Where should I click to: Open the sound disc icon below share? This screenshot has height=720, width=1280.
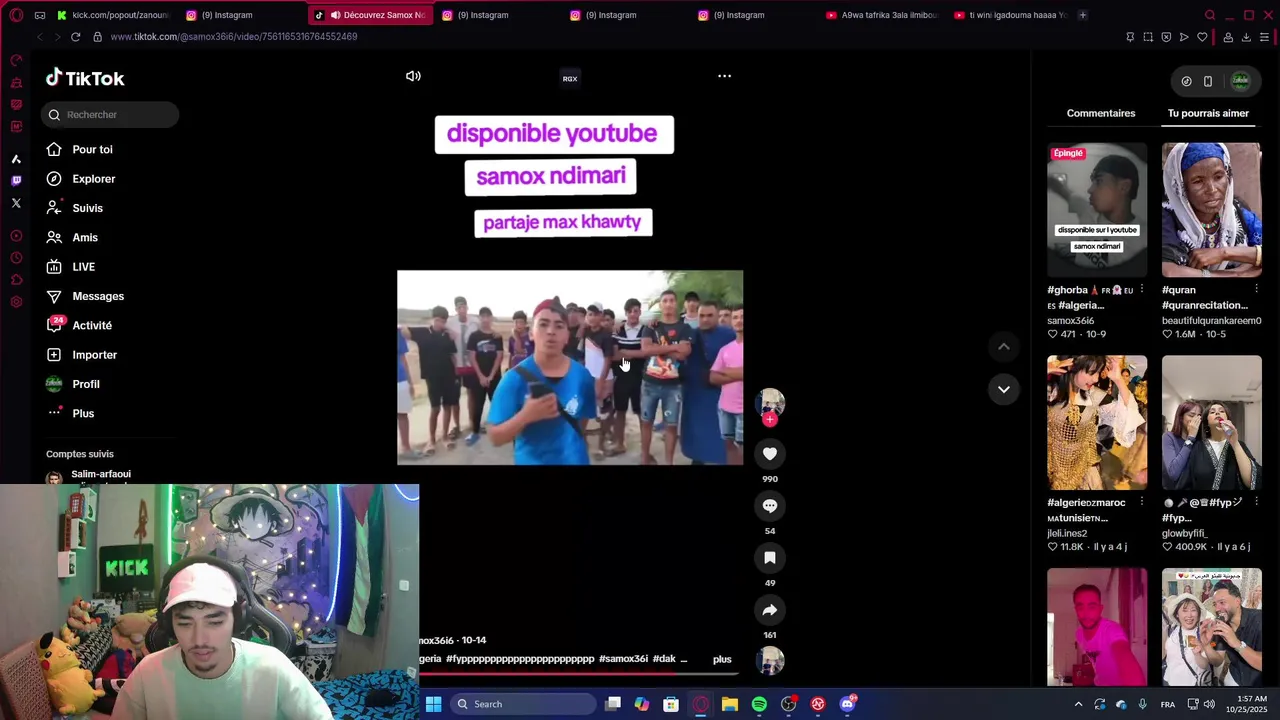point(770,661)
